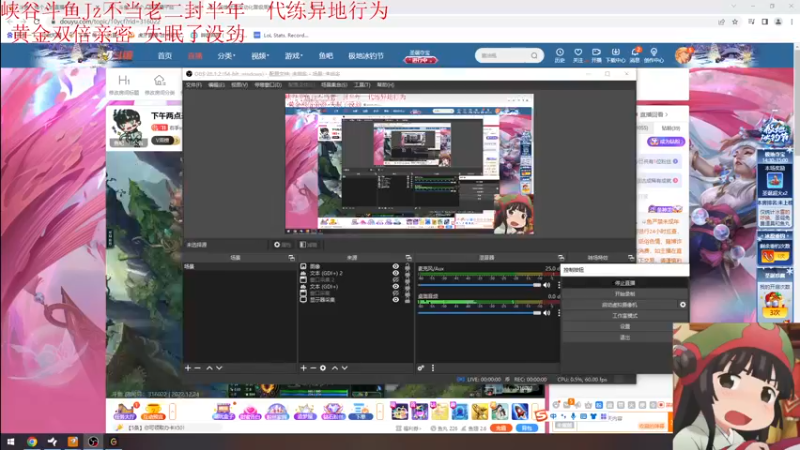Open audio mixer menu dots at panel bottom
800x450 pixels.
(x=433, y=368)
